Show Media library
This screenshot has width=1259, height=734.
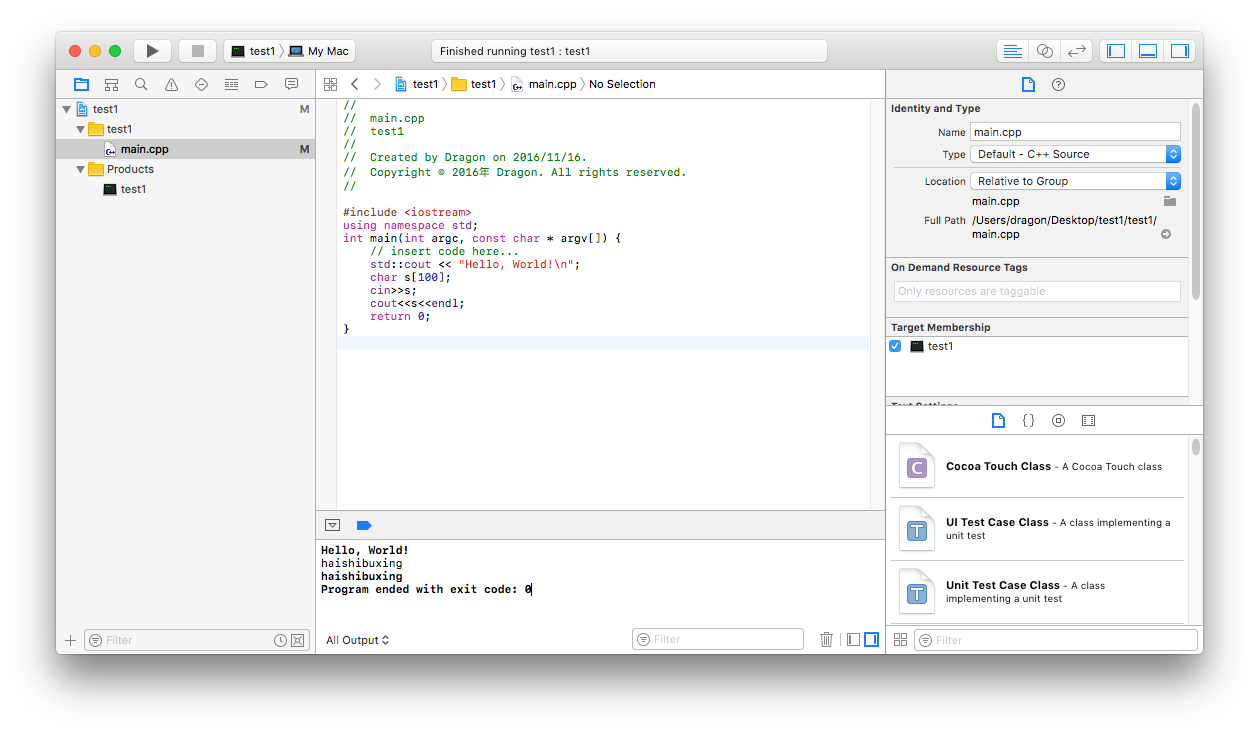pyautogui.click(x=1088, y=420)
